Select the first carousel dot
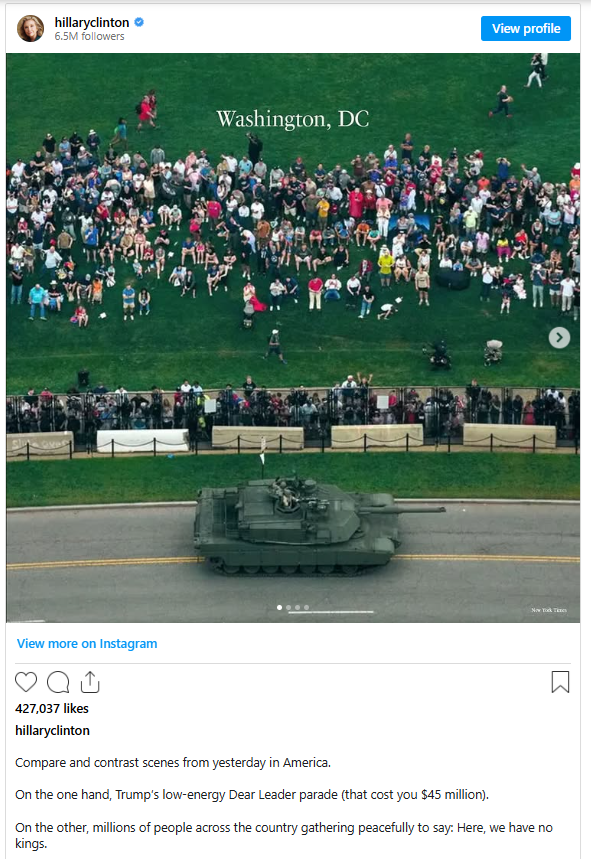591x859 pixels. tap(280, 607)
